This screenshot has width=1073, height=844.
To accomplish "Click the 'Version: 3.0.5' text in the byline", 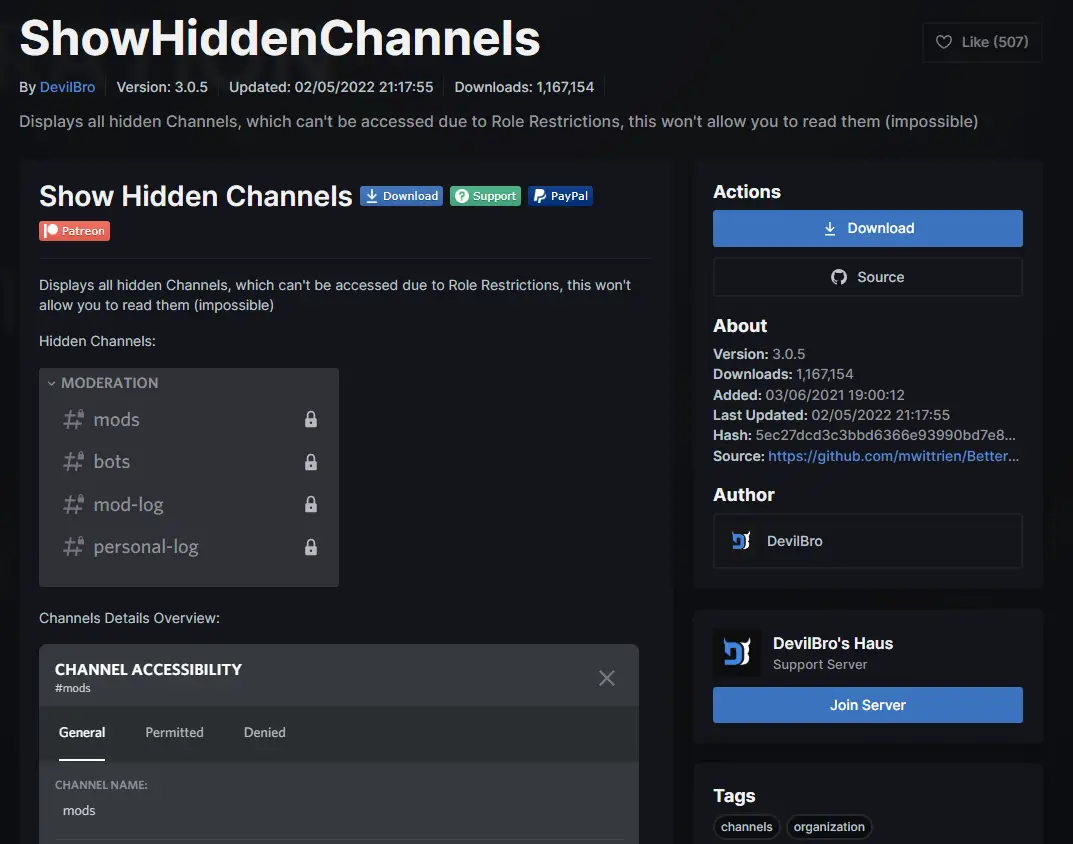I will click(x=162, y=87).
